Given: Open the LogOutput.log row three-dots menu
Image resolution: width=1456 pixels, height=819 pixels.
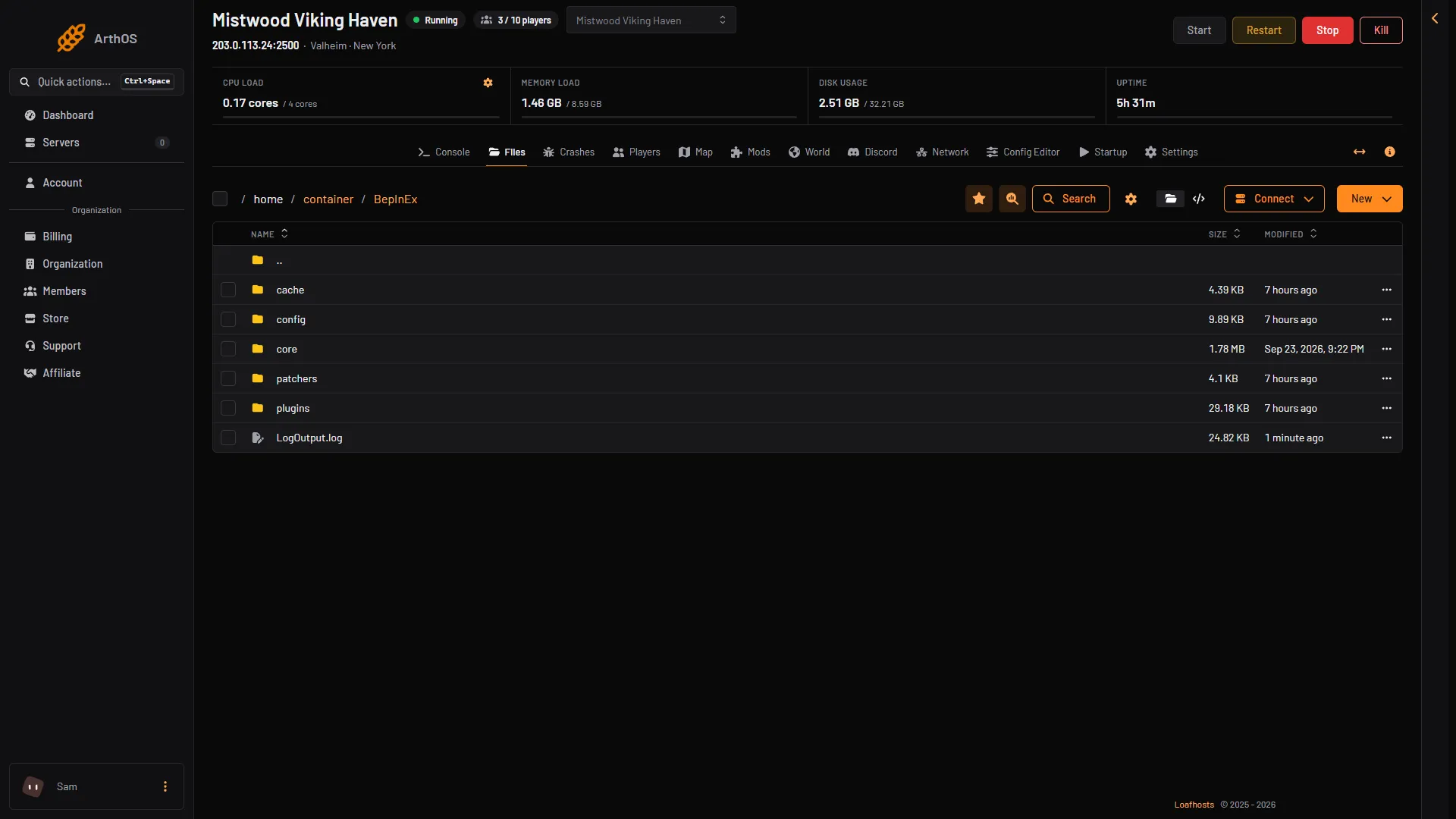Looking at the screenshot, I should click(1386, 438).
